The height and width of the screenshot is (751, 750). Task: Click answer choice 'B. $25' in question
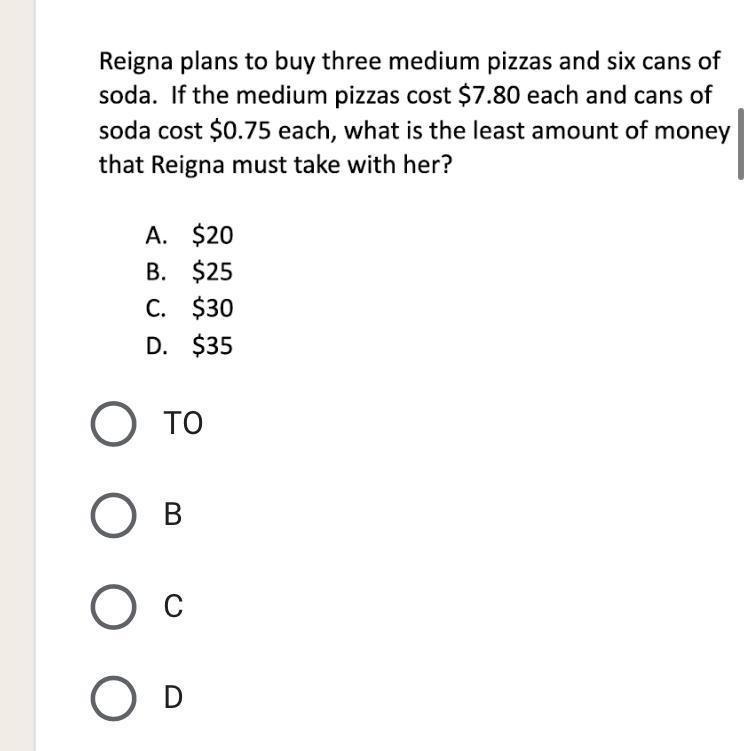[x=189, y=272]
